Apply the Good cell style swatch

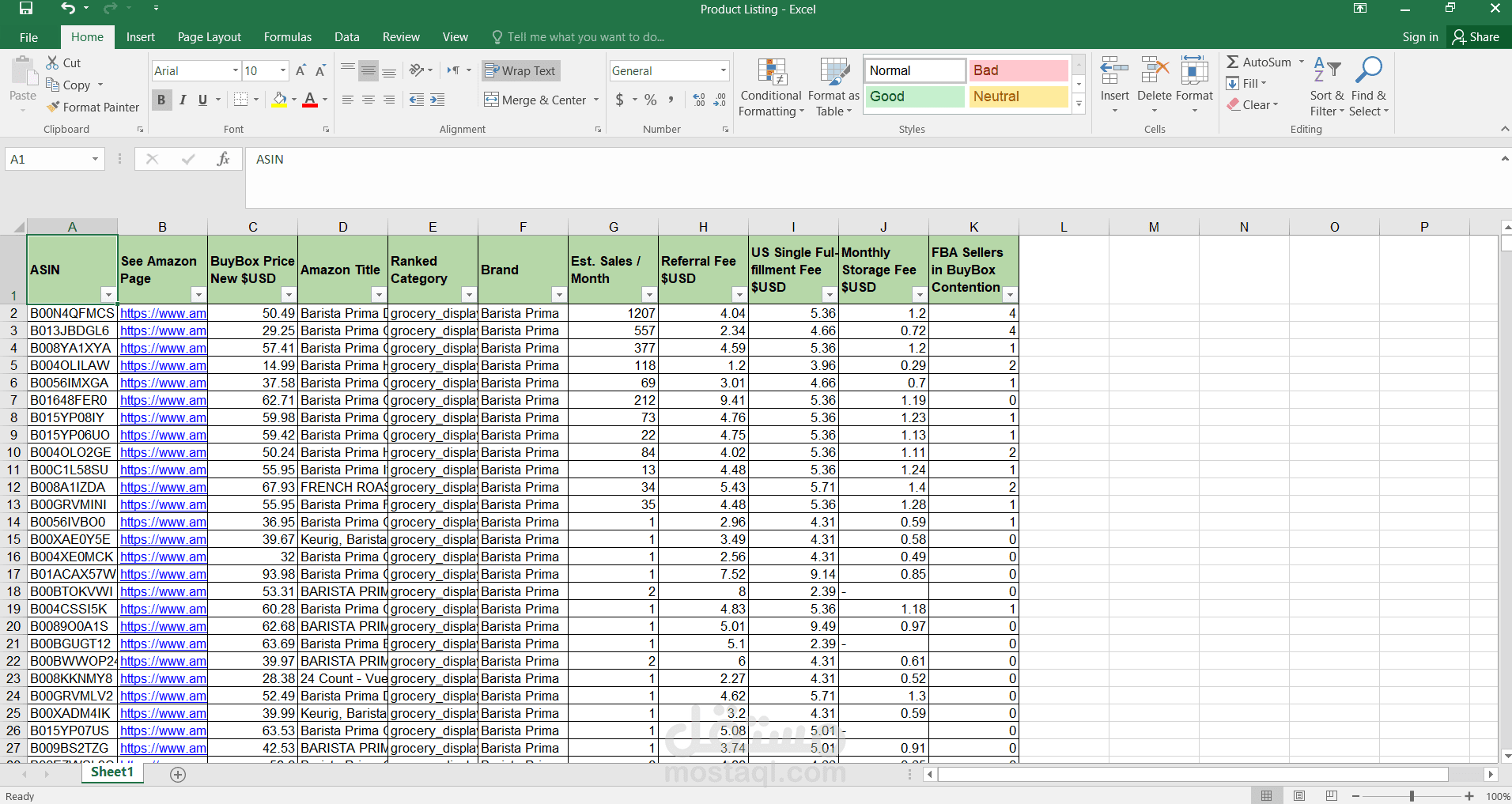pos(914,96)
